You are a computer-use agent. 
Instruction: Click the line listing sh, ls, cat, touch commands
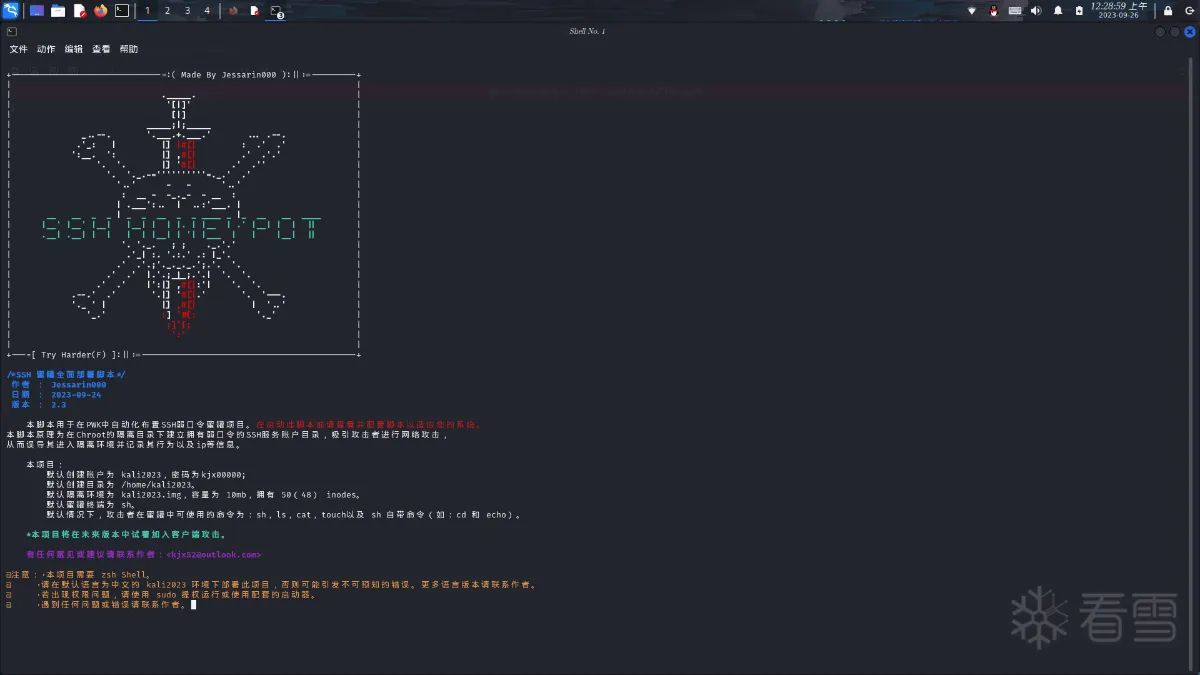click(x=284, y=514)
